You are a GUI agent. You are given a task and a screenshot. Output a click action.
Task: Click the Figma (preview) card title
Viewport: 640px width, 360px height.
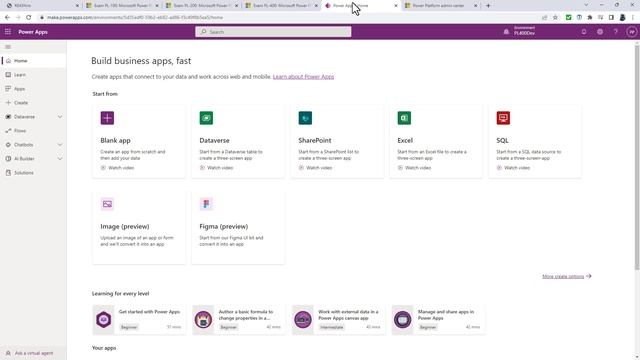pyautogui.click(x=224, y=227)
